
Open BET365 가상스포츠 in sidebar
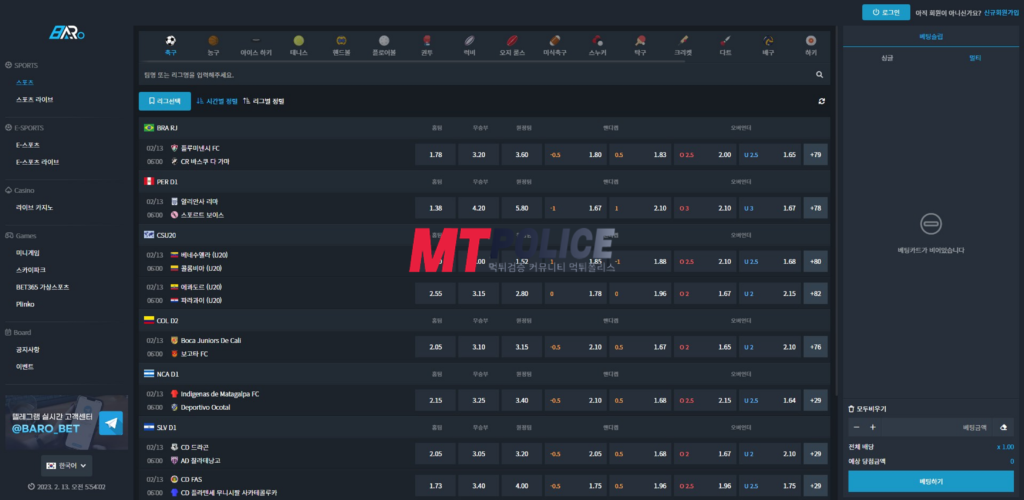coord(42,287)
